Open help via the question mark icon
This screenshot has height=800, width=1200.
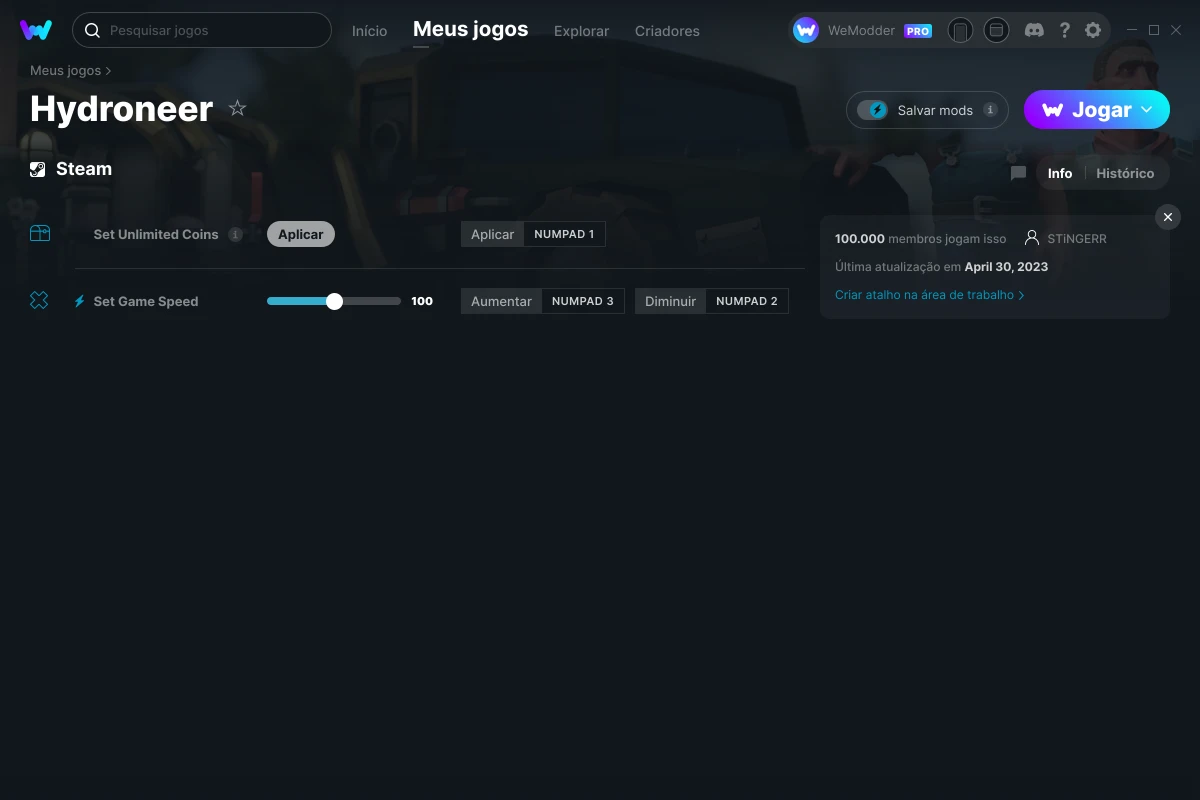click(1064, 30)
